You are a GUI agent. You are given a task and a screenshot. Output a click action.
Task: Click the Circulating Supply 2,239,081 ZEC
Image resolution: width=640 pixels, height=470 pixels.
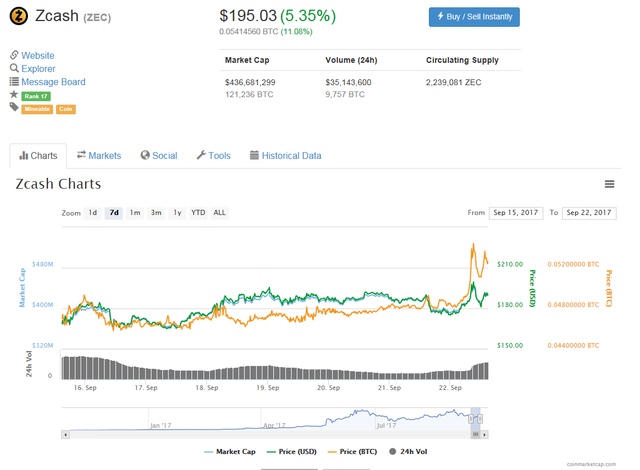click(453, 82)
